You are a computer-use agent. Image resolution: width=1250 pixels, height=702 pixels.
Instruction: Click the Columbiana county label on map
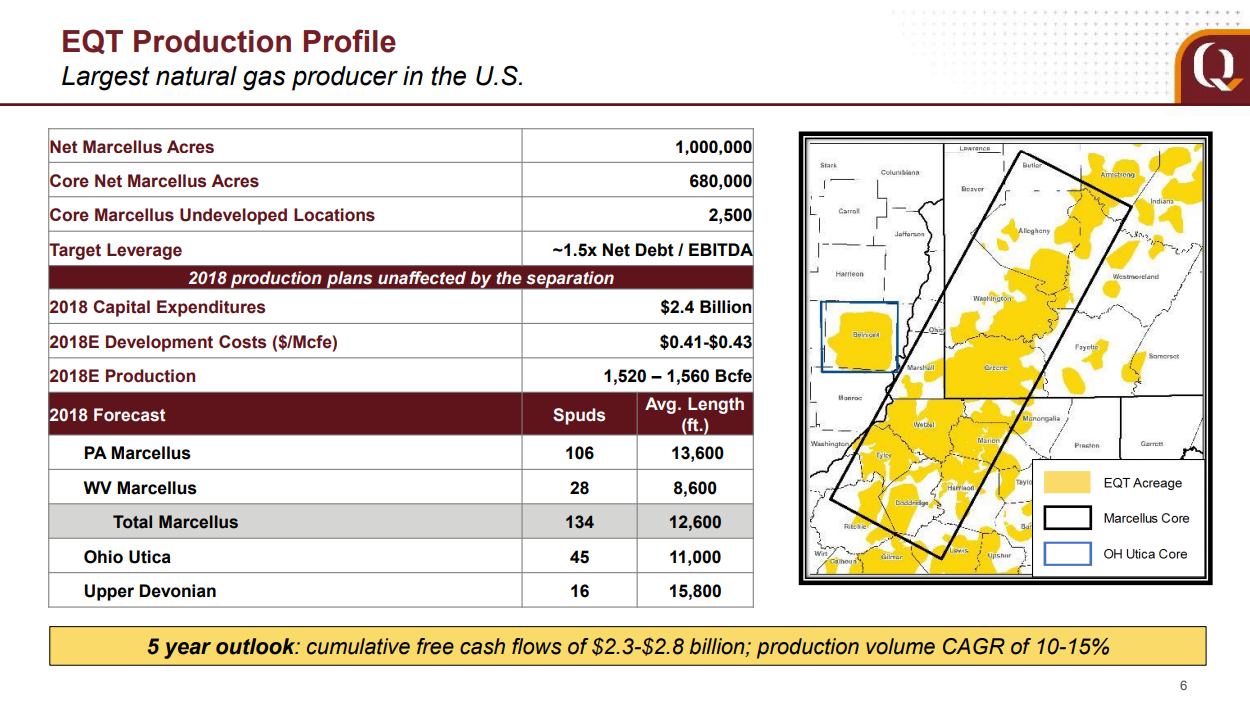point(899,172)
